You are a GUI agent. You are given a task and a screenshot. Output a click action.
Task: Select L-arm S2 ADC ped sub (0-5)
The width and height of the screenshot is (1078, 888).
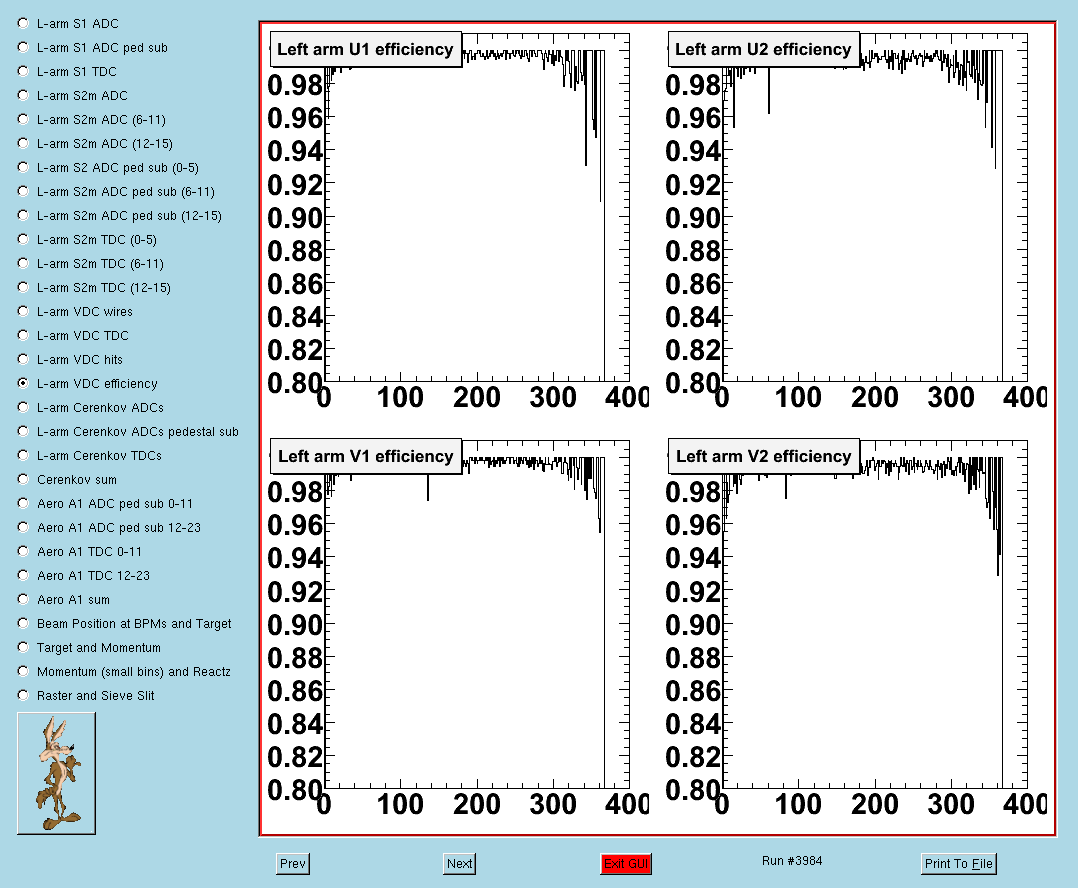pyautogui.click(x=23, y=168)
